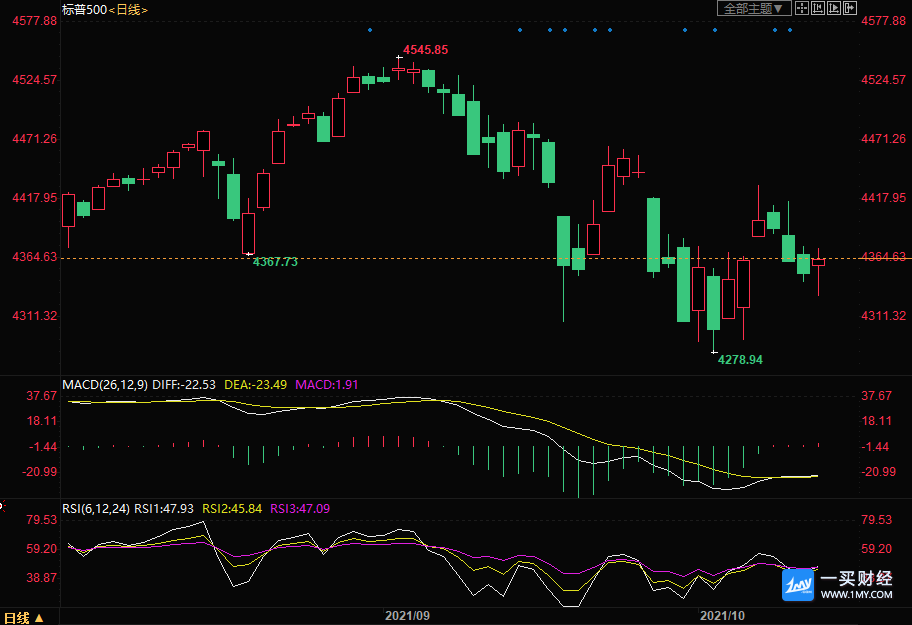The image size is (912, 625).
Task: Click the DEA:-23.49 value
Action: coord(255,385)
